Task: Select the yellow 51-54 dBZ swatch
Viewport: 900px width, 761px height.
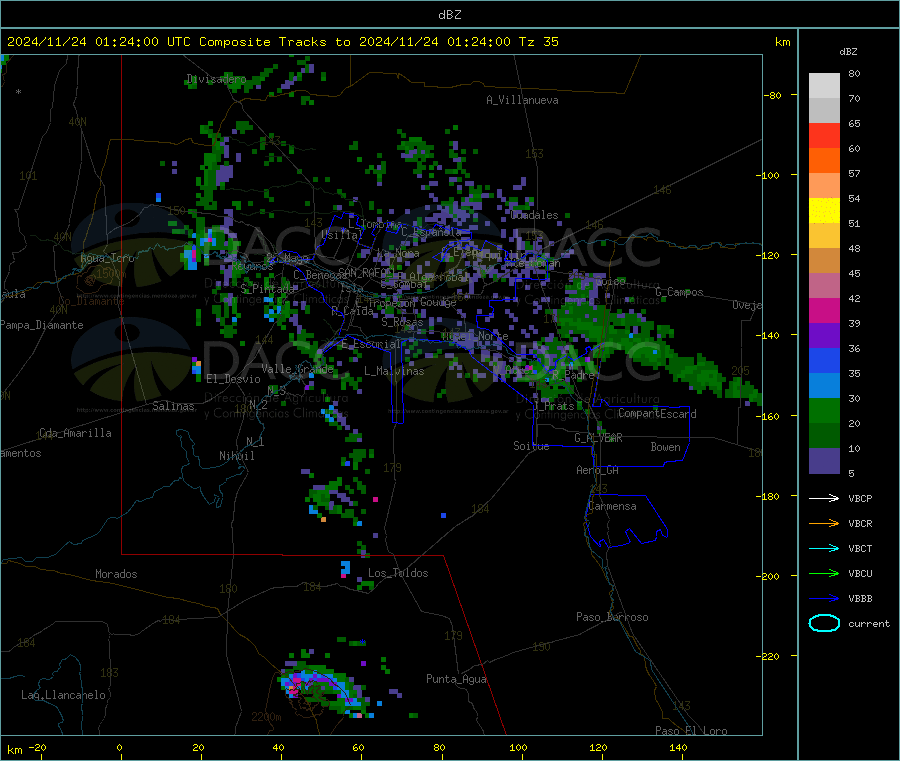Action: tap(824, 211)
